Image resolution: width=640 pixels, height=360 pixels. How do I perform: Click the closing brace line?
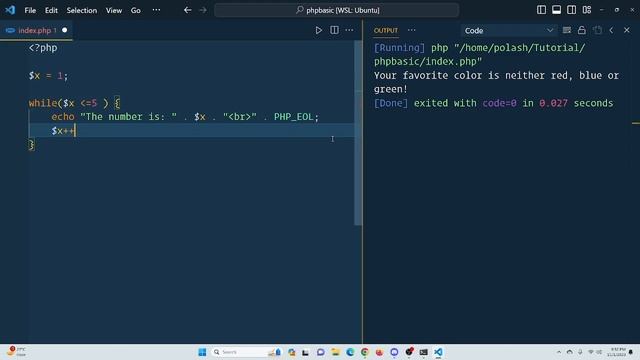pos(31,144)
